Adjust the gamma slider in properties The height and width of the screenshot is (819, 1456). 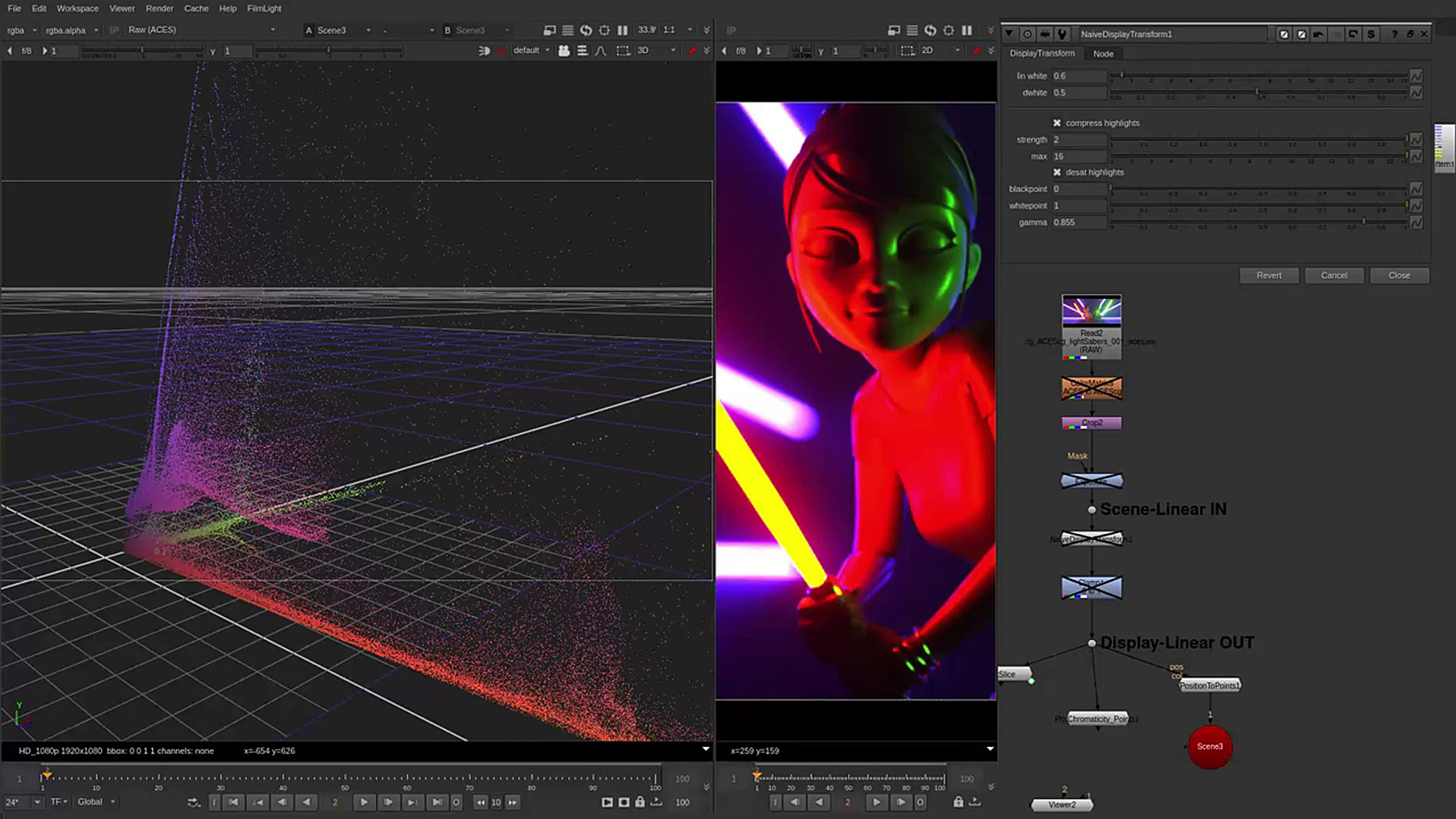click(1259, 222)
